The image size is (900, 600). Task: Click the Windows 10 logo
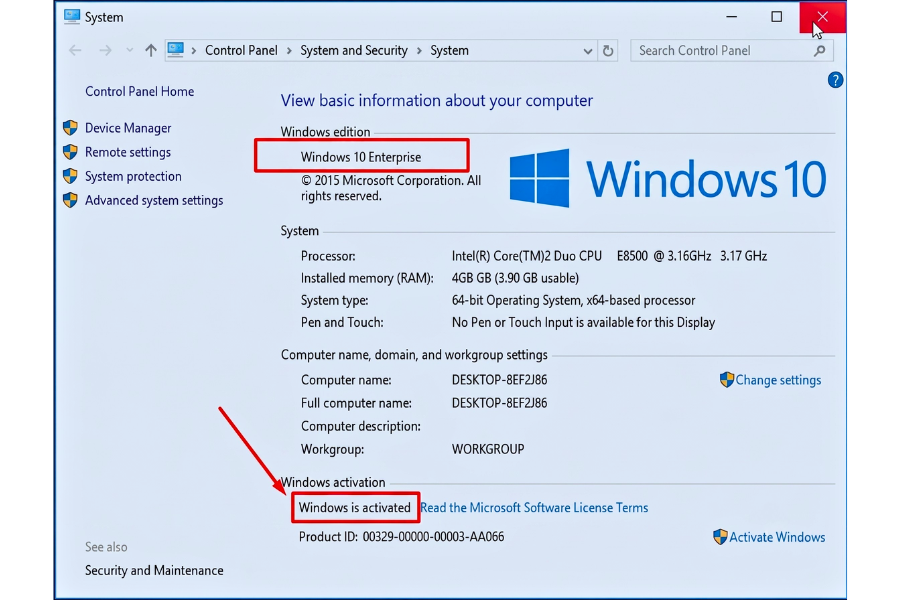coord(668,179)
